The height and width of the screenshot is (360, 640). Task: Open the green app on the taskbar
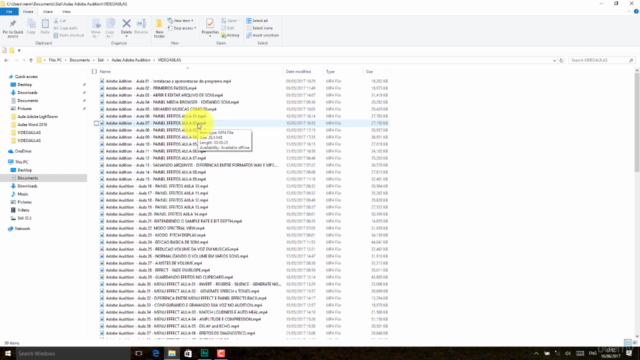pyautogui.click(x=204, y=353)
